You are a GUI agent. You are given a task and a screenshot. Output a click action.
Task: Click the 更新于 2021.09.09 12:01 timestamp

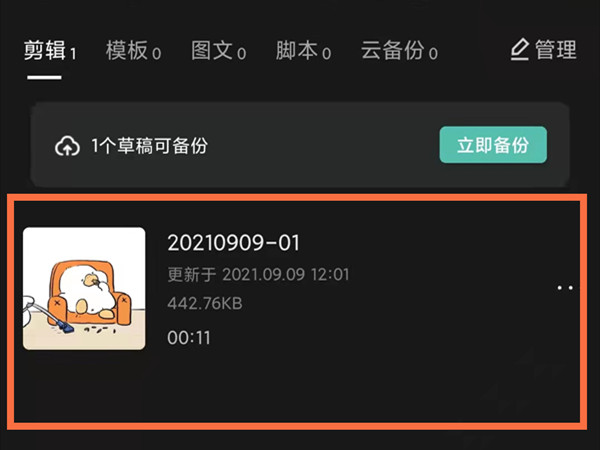pyautogui.click(x=258, y=275)
